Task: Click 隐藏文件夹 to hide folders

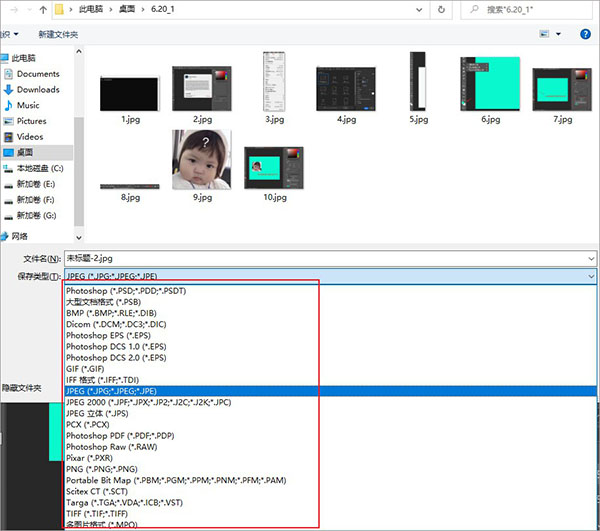Action: coord(21,388)
